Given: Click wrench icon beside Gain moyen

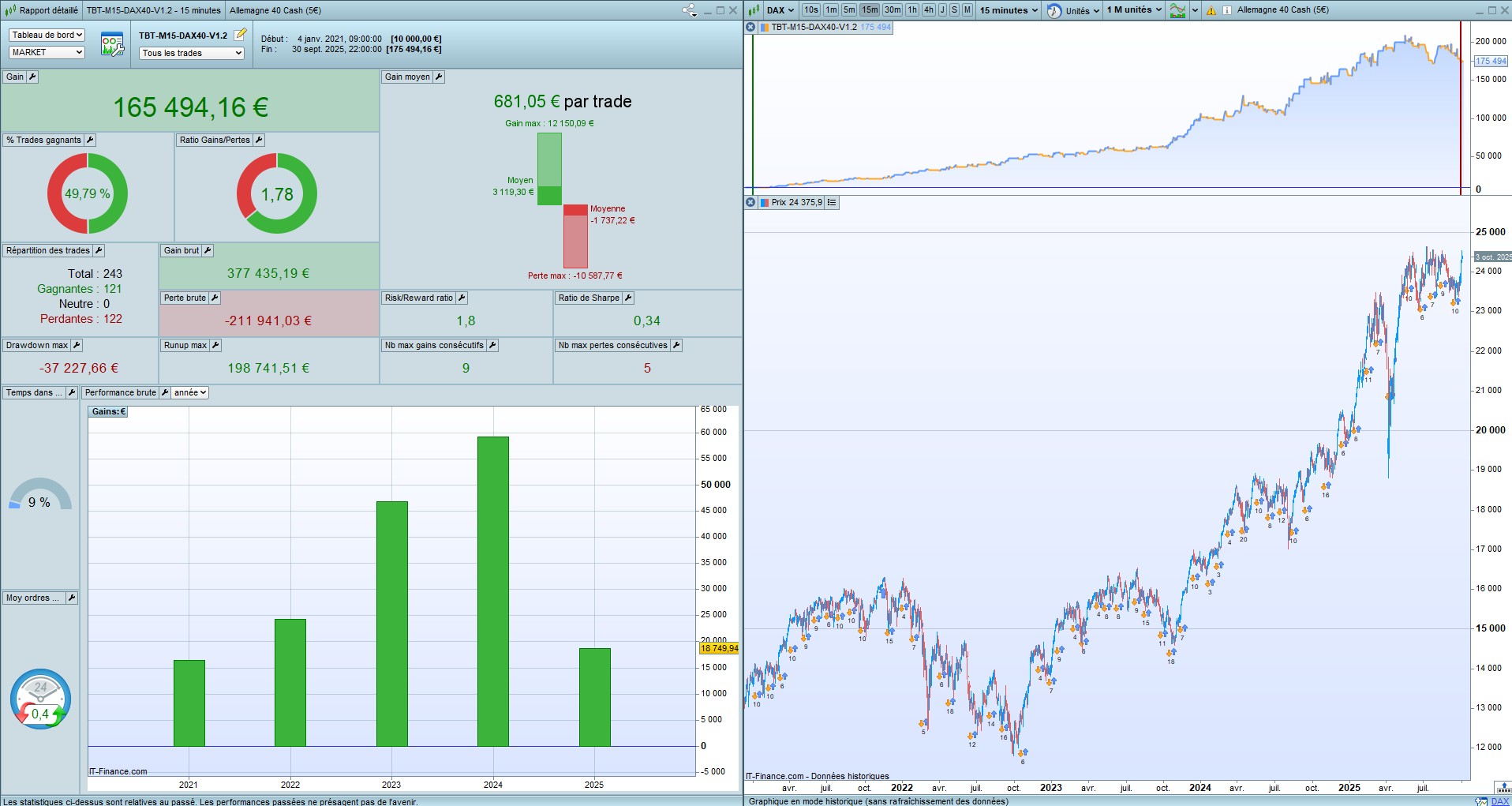Looking at the screenshot, I should click(x=439, y=77).
